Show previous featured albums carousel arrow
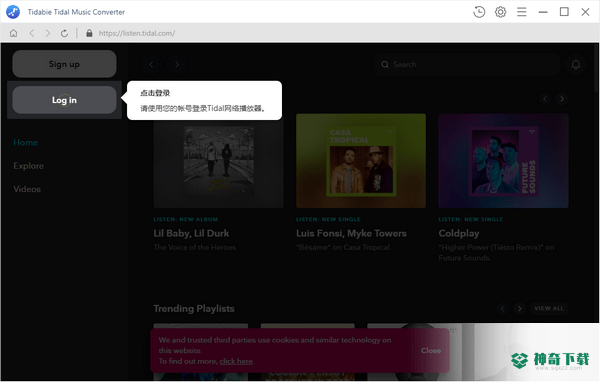The width and height of the screenshot is (600, 382). (x=545, y=99)
